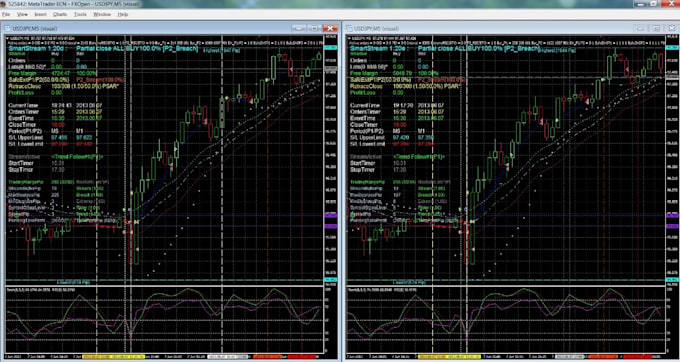Open the Insert menu
Image resolution: width=680 pixels, height=362 pixels.
(x=40, y=14)
